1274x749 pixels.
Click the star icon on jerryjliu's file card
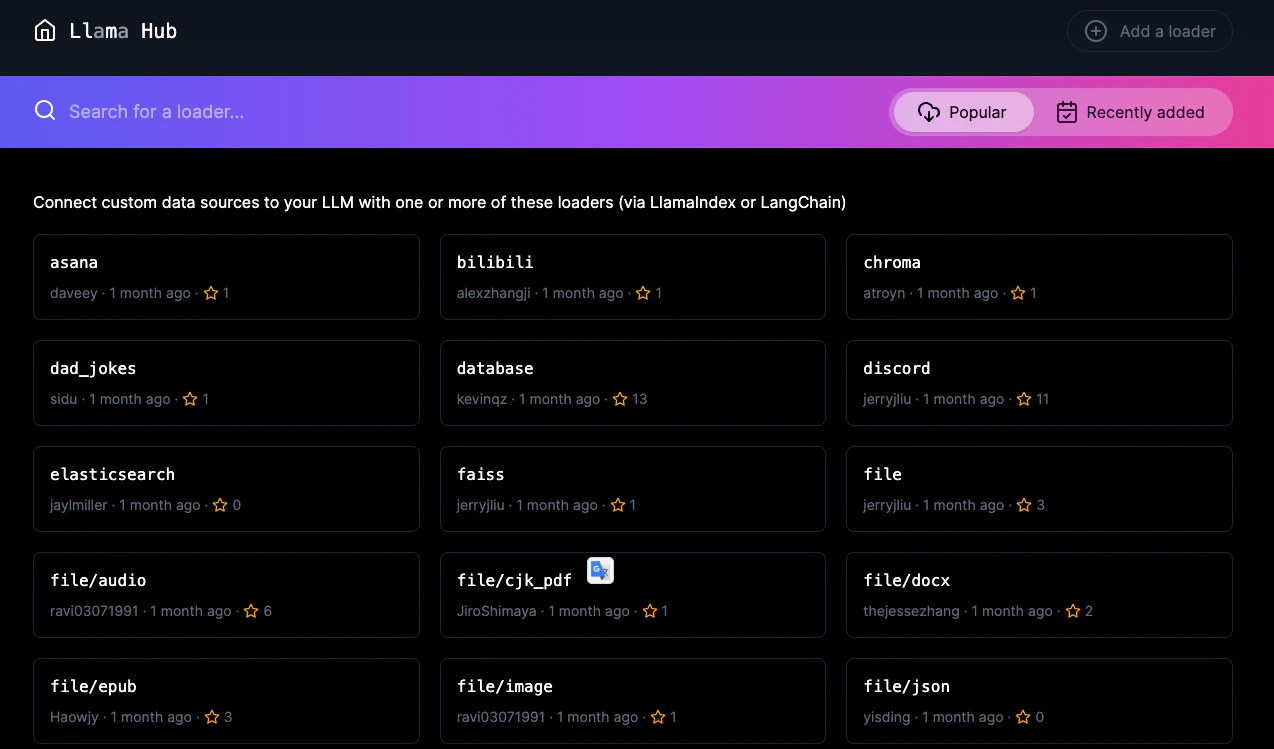click(x=1024, y=505)
